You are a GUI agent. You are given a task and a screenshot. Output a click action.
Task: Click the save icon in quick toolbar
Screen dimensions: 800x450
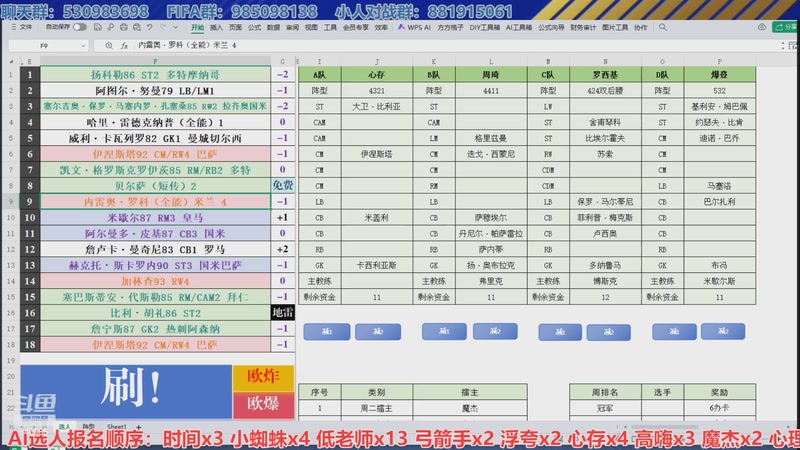click(97, 27)
